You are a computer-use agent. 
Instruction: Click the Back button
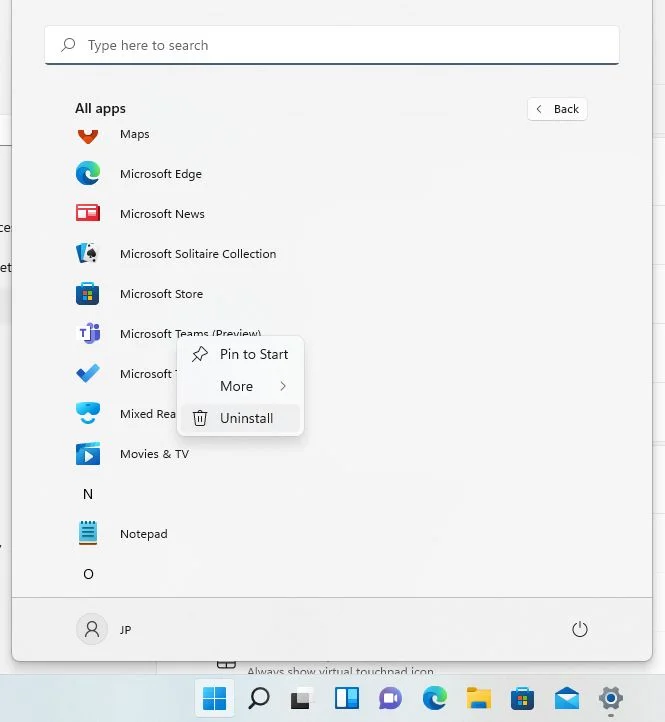click(x=557, y=109)
